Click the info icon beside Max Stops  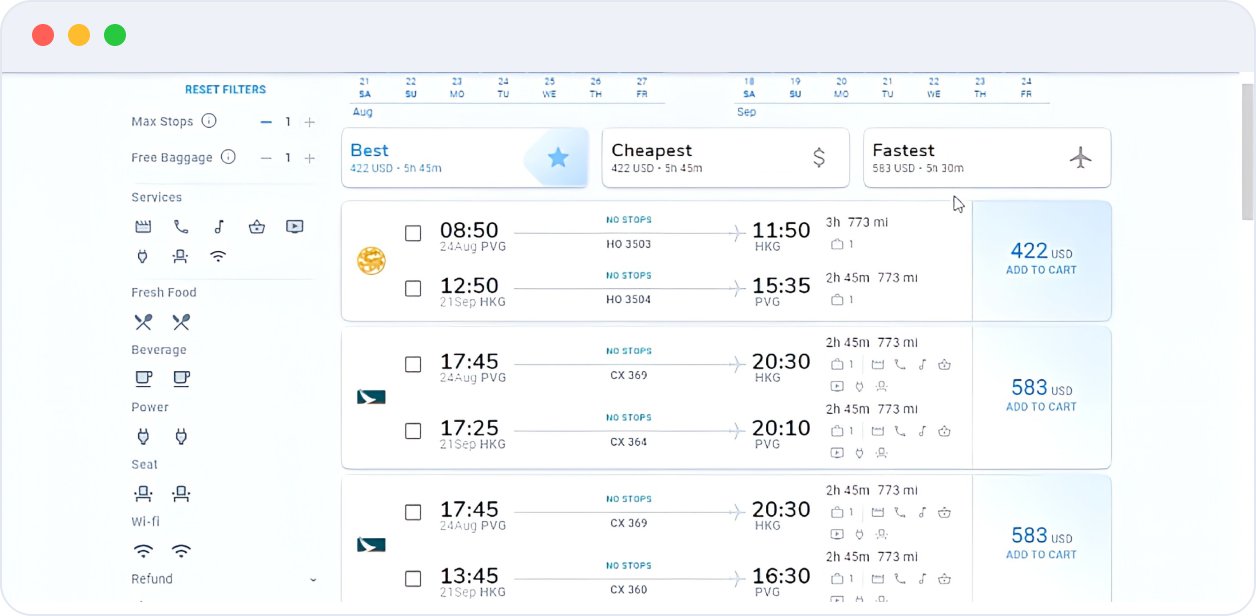pos(209,121)
